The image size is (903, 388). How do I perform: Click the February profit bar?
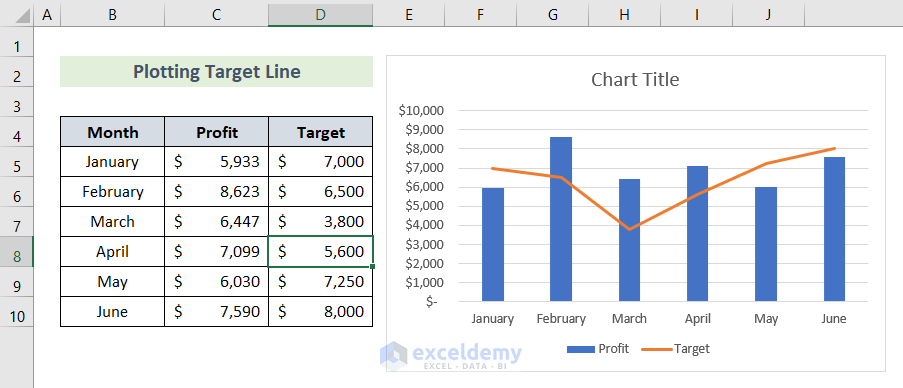coord(561,219)
